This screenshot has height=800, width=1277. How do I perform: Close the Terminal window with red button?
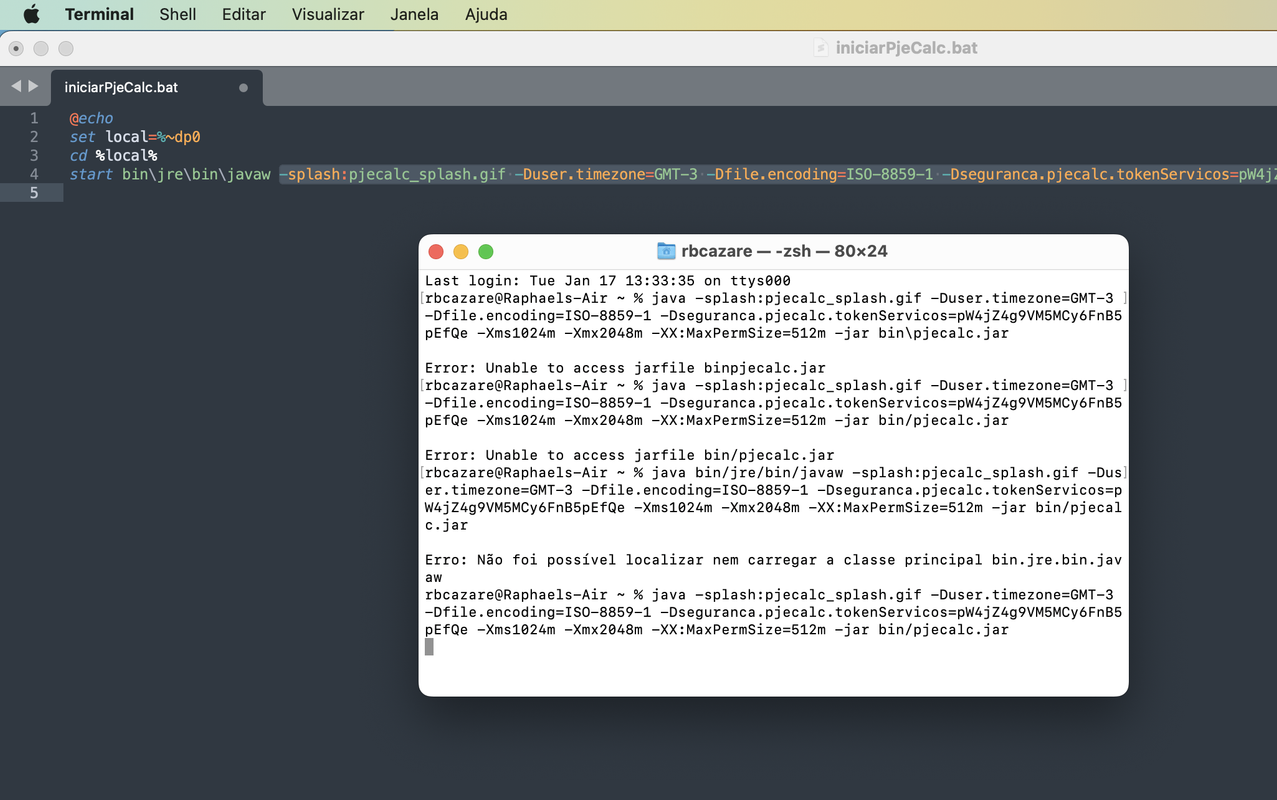pyautogui.click(x=436, y=252)
